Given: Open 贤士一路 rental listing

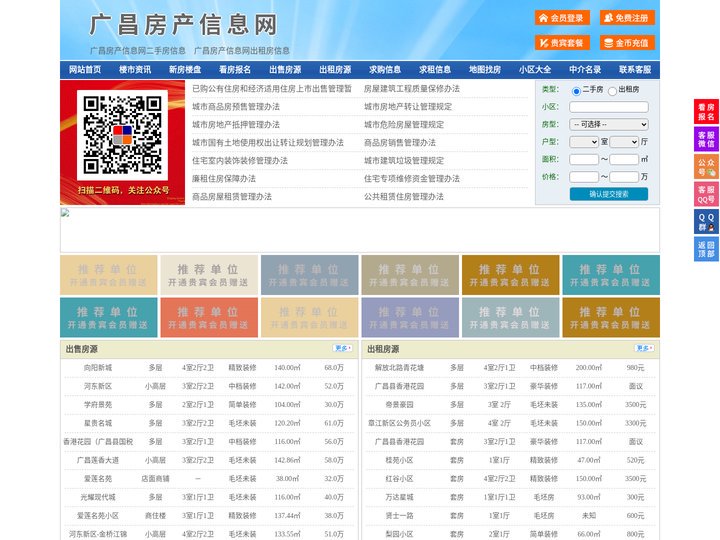Looking at the screenshot, I should (x=399, y=516).
